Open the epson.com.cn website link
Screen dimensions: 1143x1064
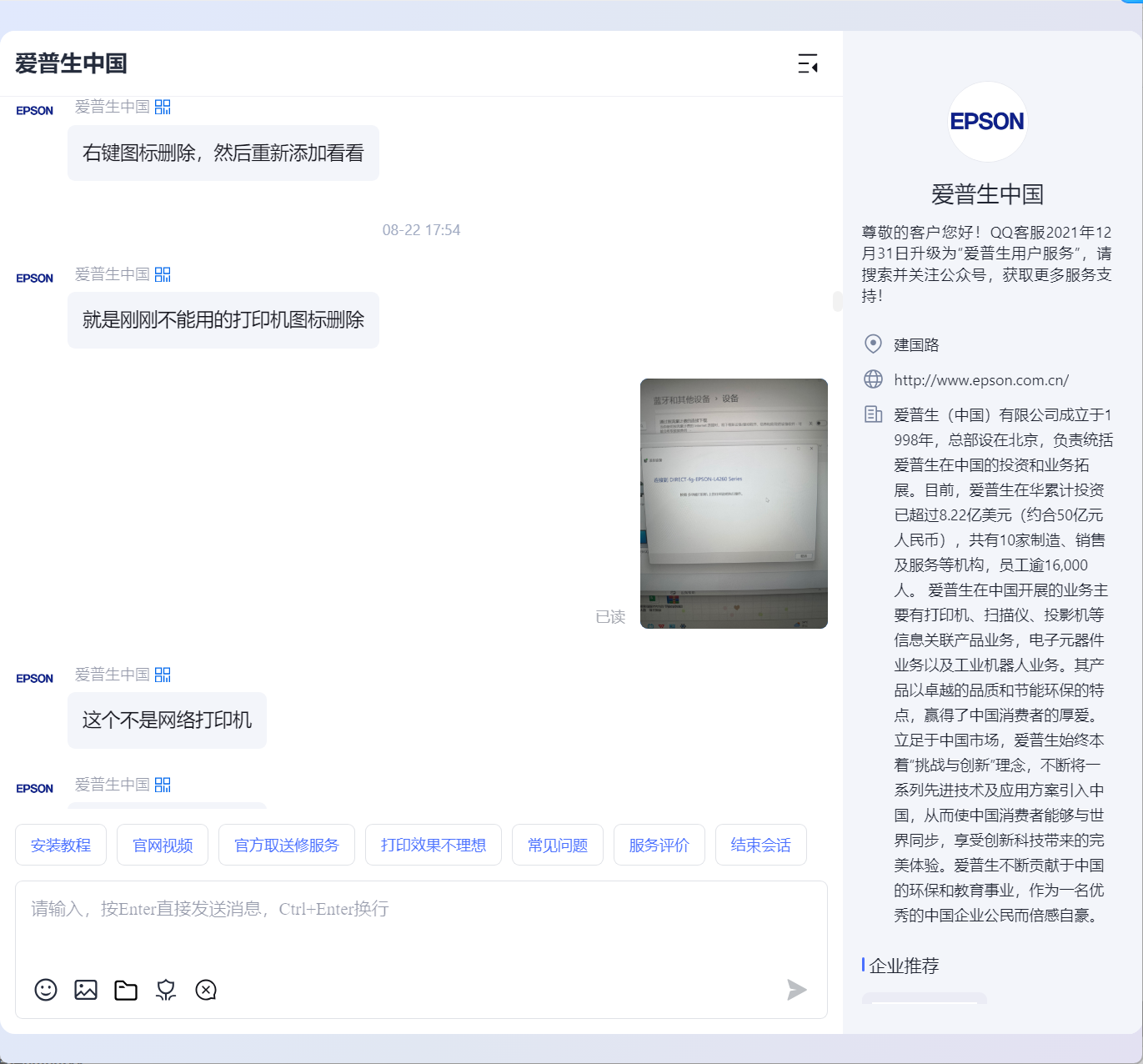(981, 380)
